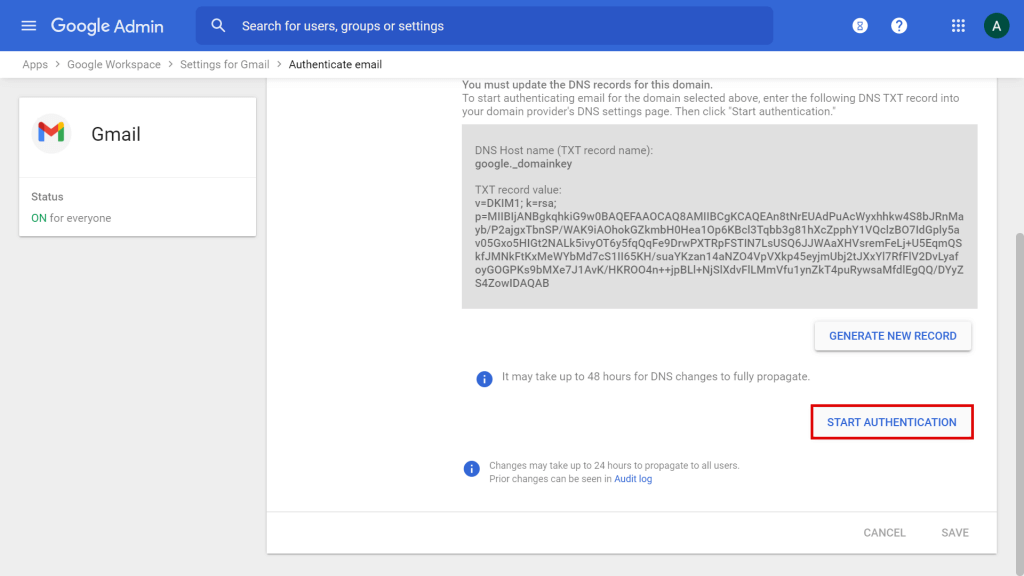Open the Google apps grid launcher
The image size is (1024, 576).
click(x=958, y=25)
